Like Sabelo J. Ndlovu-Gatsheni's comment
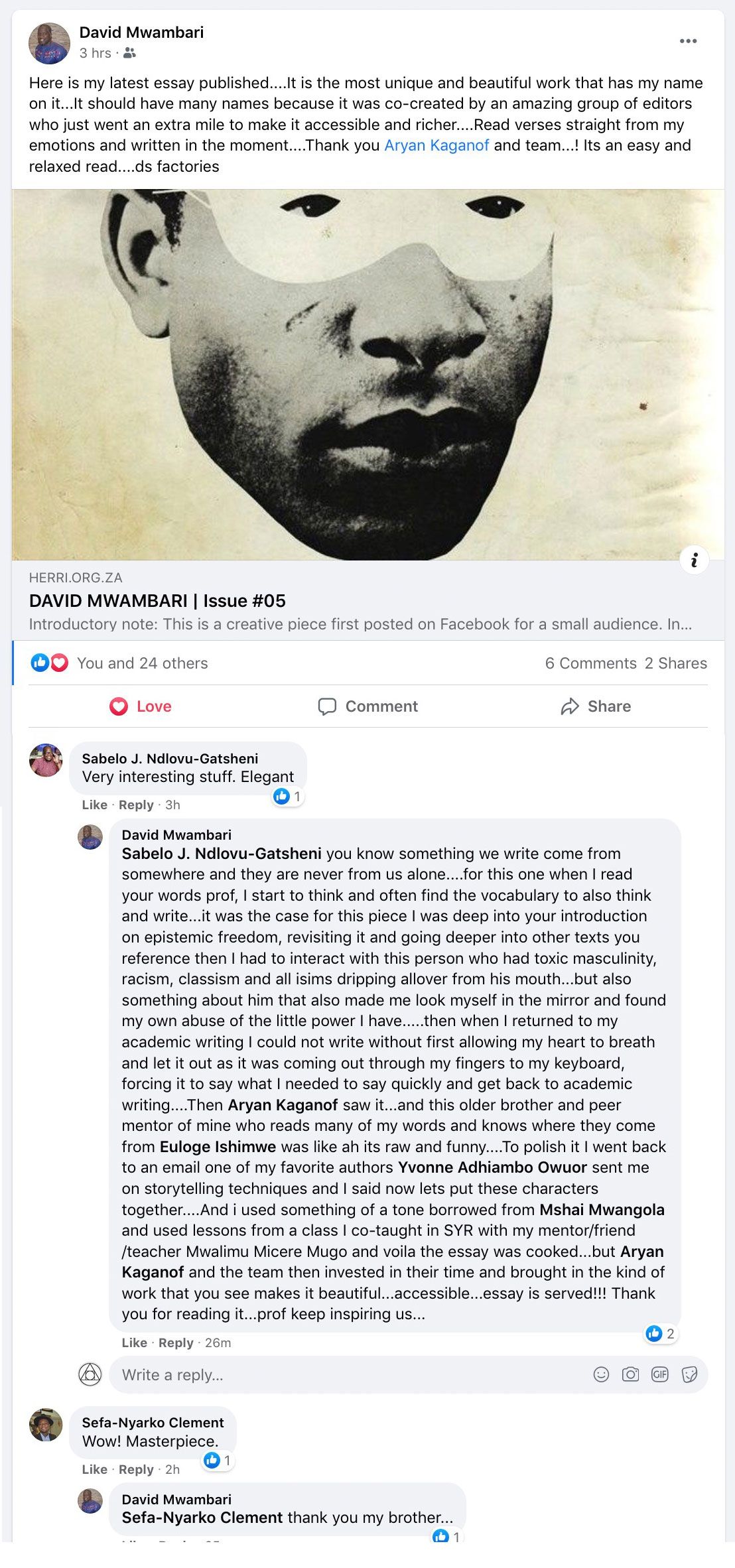 click(x=94, y=805)
